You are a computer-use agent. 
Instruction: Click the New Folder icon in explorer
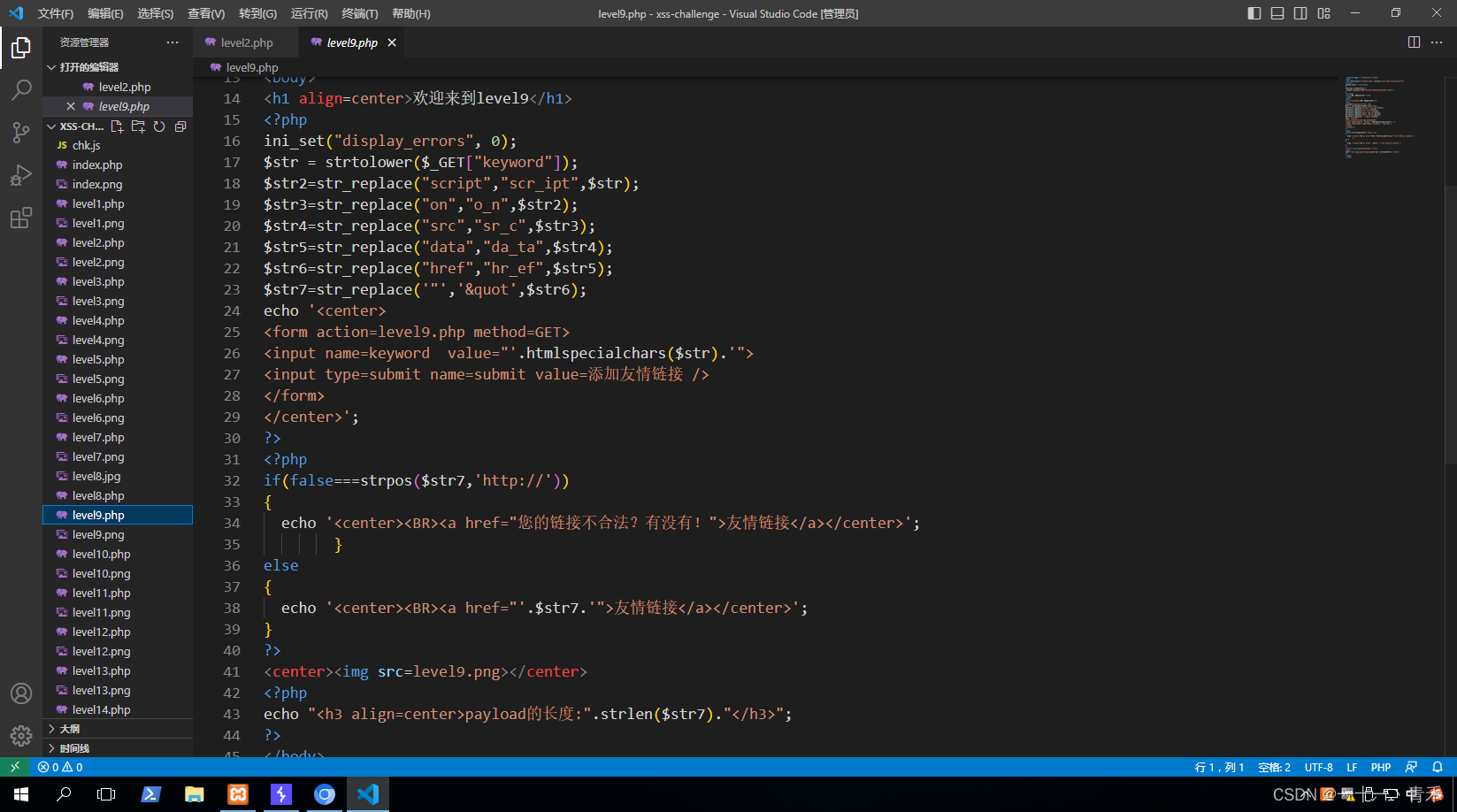click(x=138, y=126)
